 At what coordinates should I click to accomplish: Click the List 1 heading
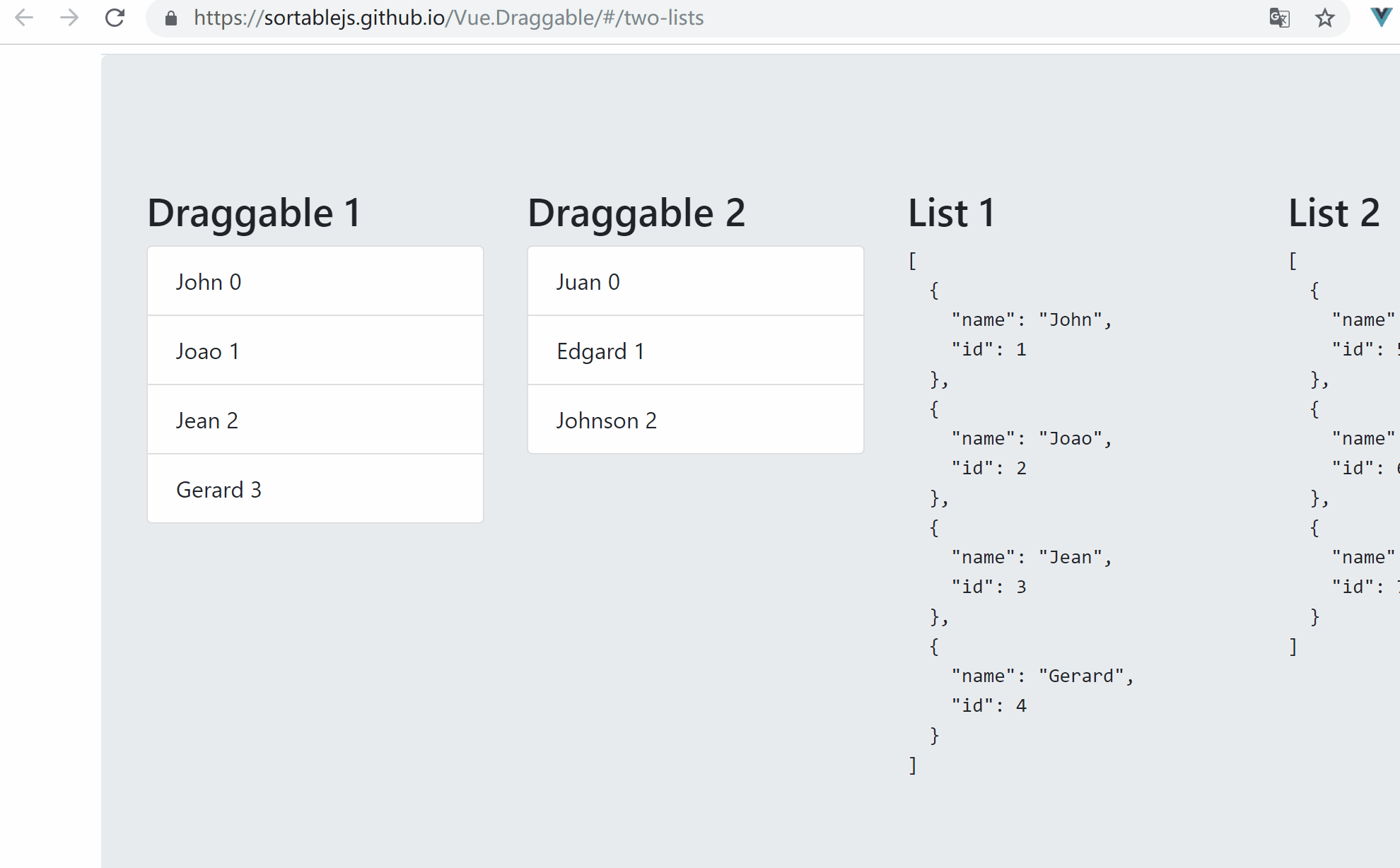[x=951, y=212]
